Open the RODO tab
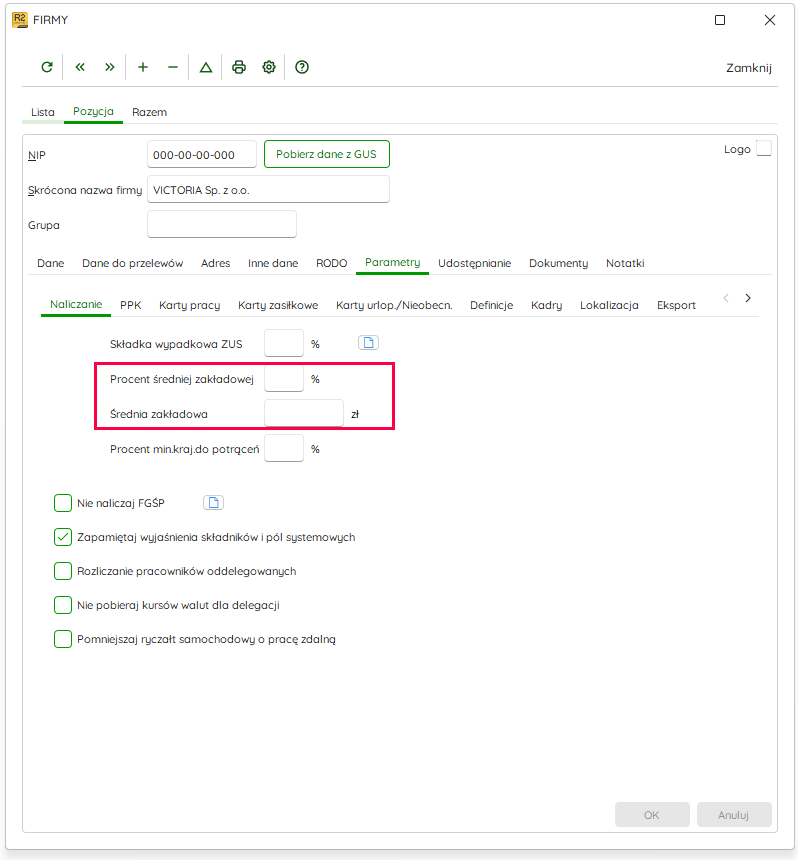The height and width of the screenshot is (860, 798). pyautogui.click(x=331, y=263)
